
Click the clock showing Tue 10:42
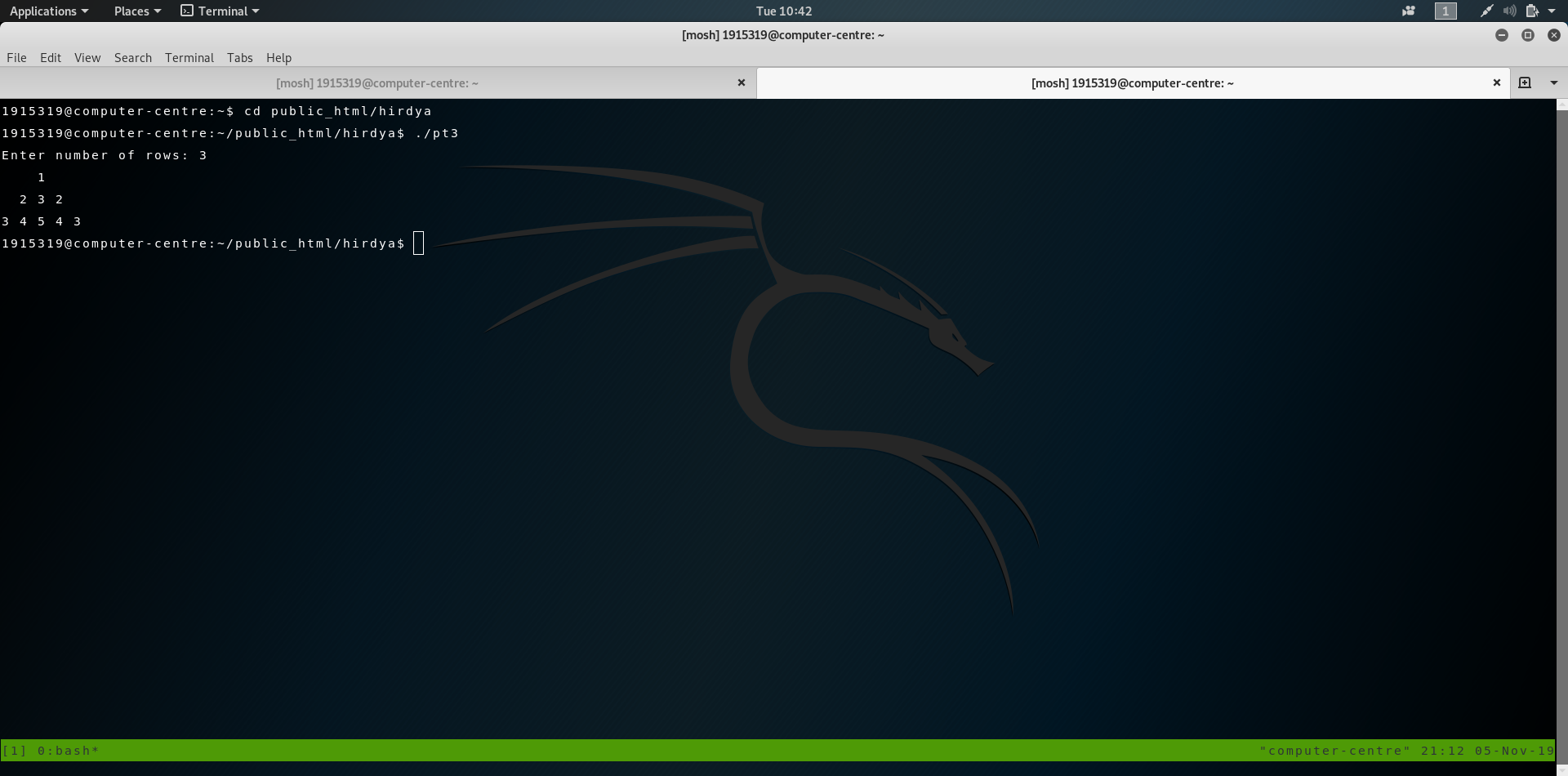click(x=784, y=11)
